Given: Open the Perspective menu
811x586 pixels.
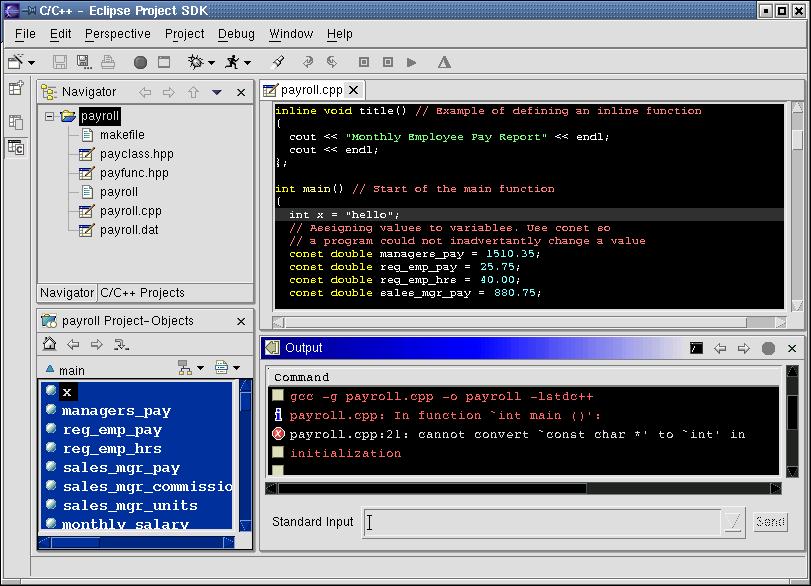Looking at the screenshot, I should (x=117, y=33).
